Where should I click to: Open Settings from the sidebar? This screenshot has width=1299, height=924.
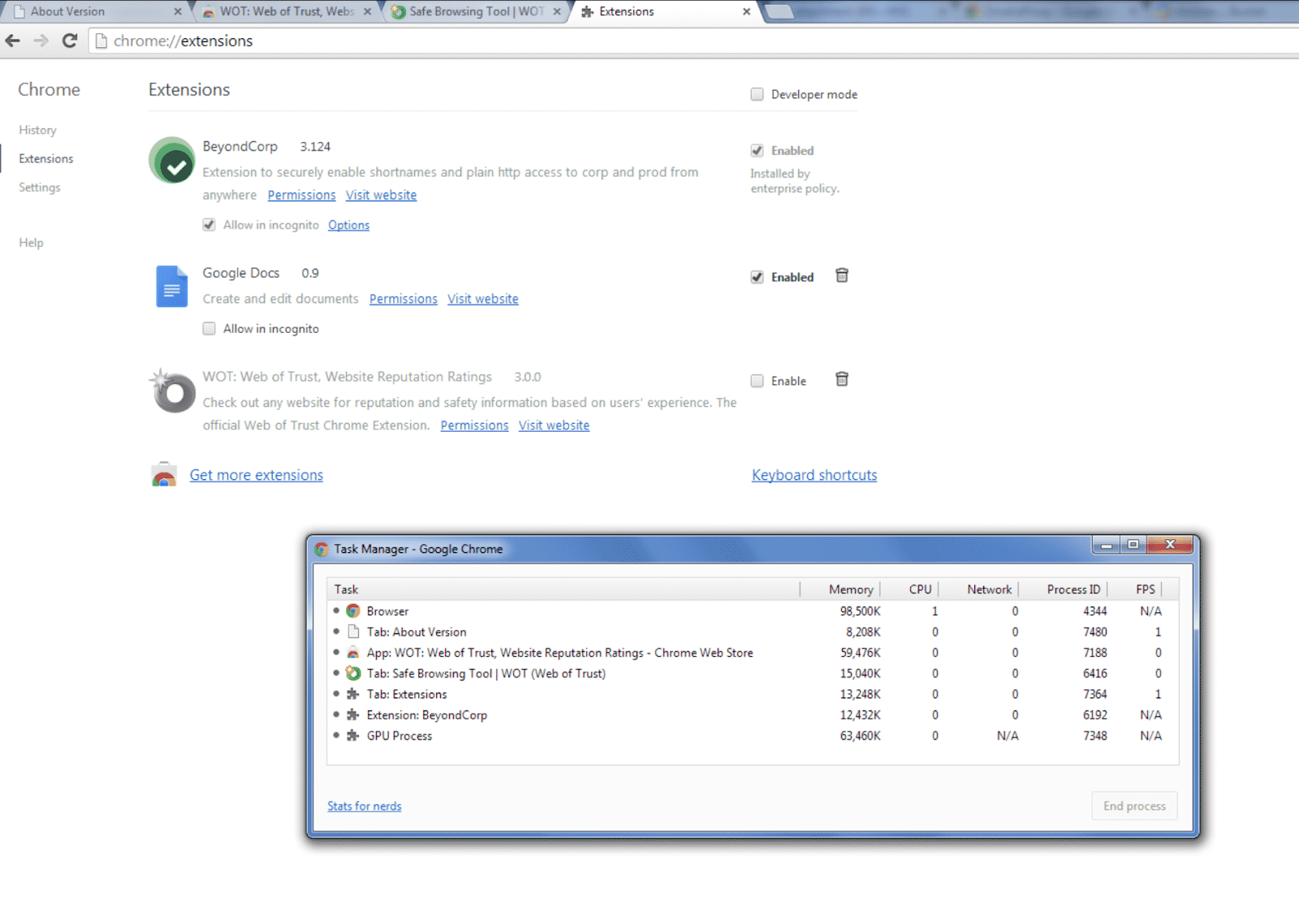click(x=39, y=187)
